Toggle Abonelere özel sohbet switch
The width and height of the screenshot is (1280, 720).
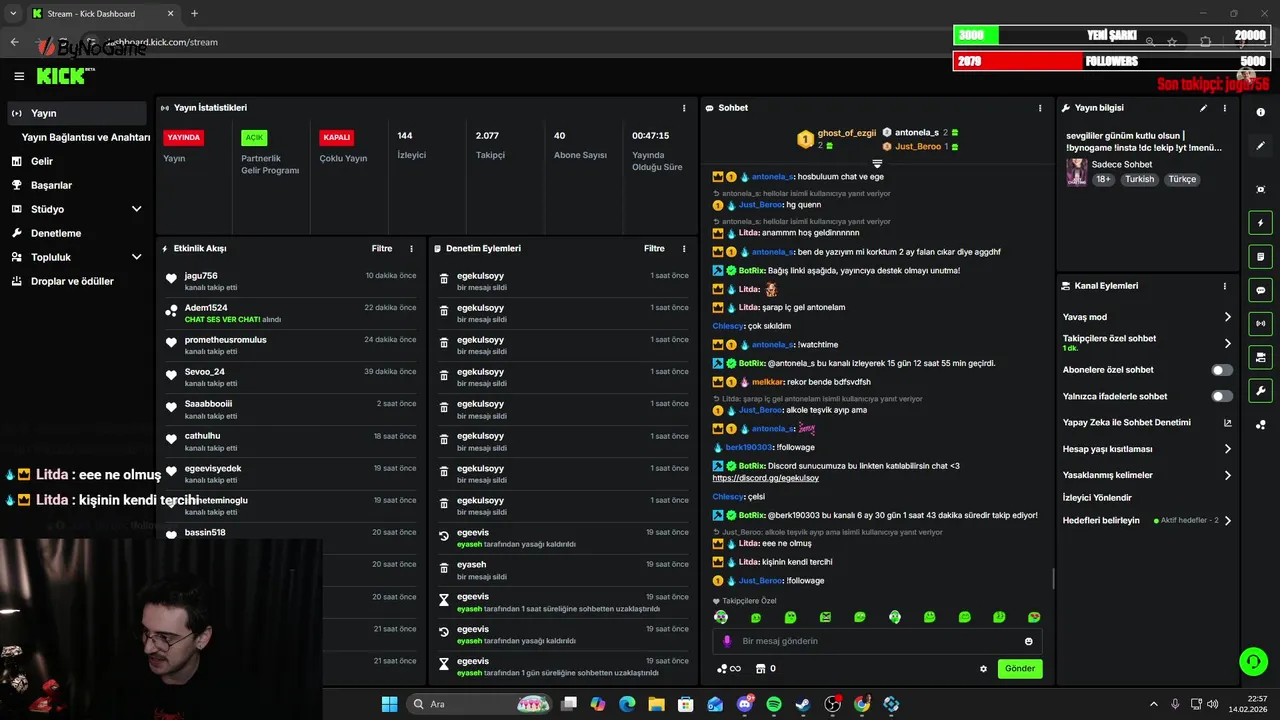pos(1222,370)
